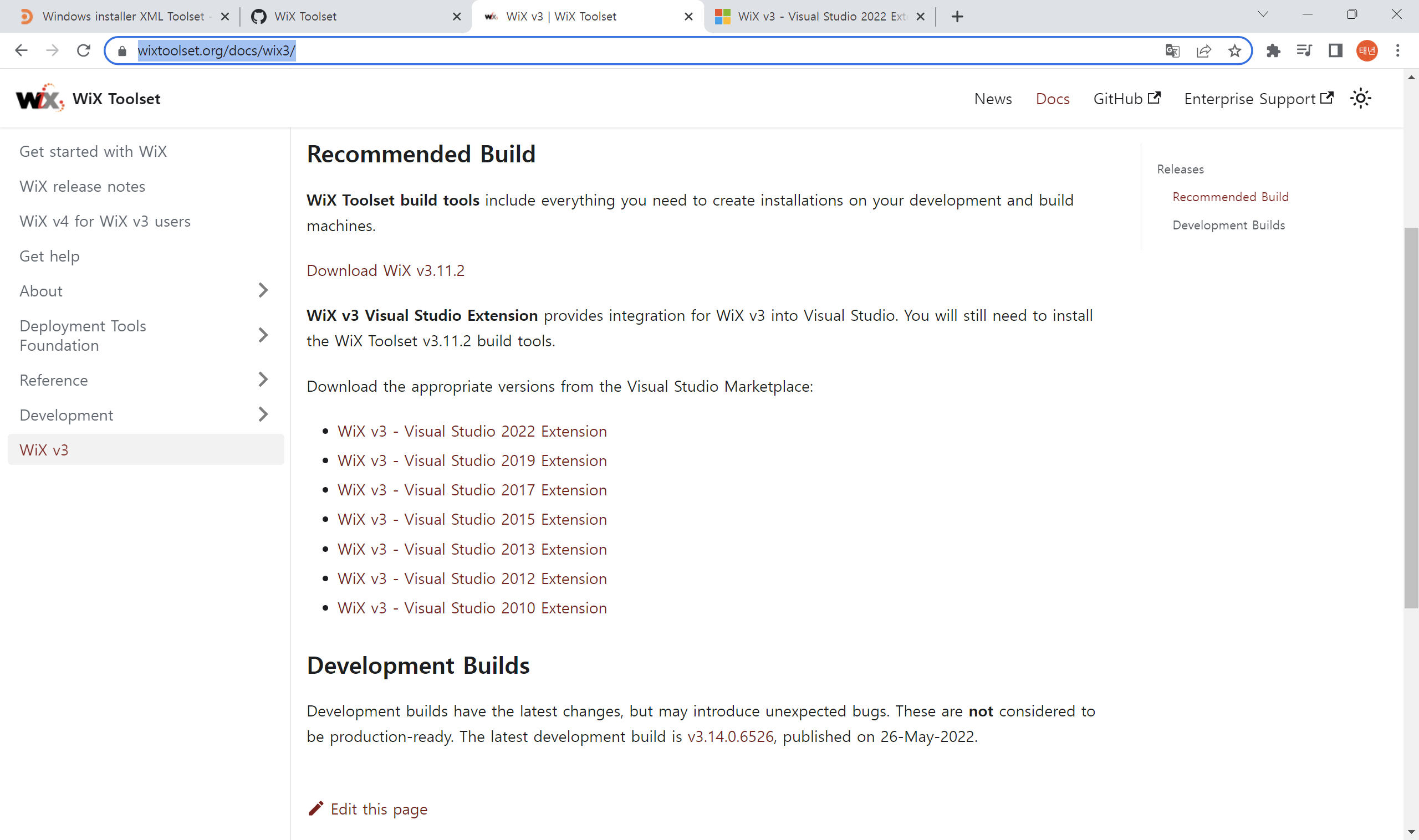Open Visual Studio 2017 Extension link
1419x840 pixels.
pos(472,490)
